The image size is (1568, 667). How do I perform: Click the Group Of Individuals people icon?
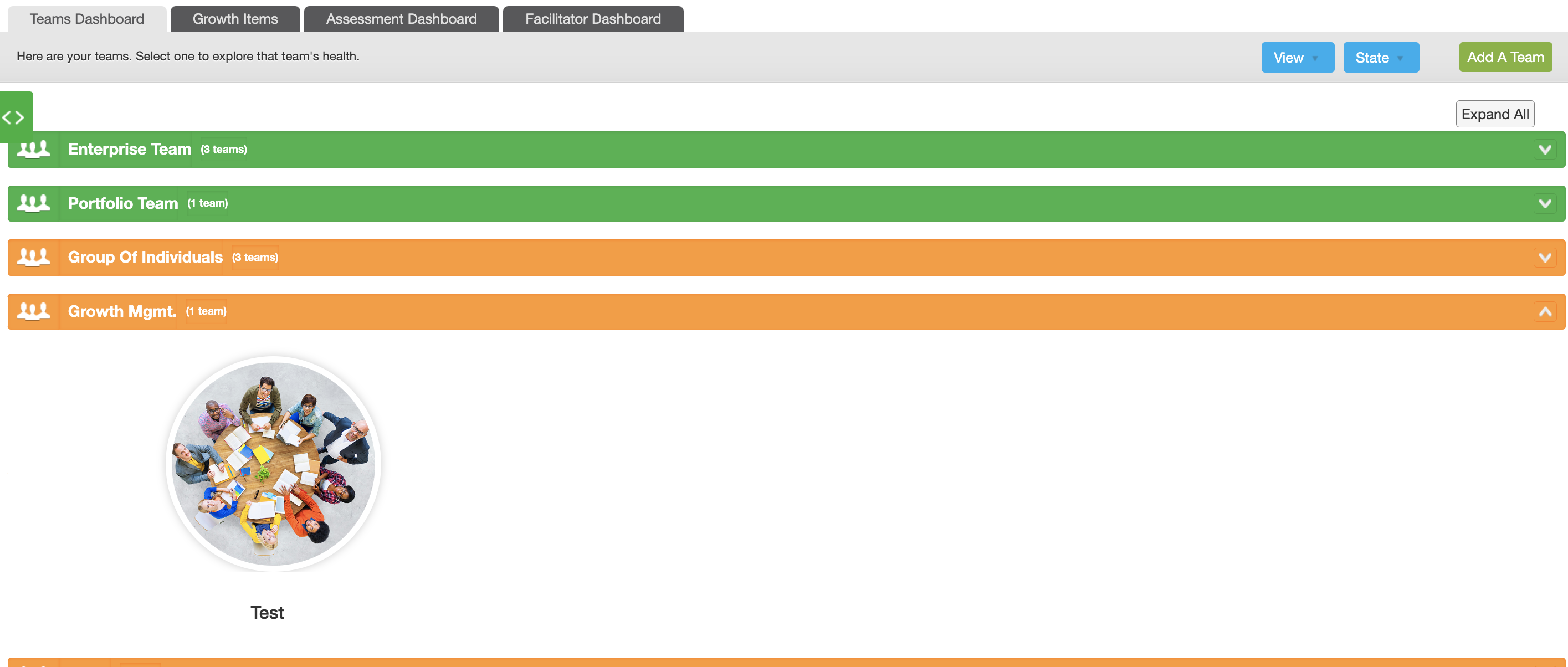(33, 258)
